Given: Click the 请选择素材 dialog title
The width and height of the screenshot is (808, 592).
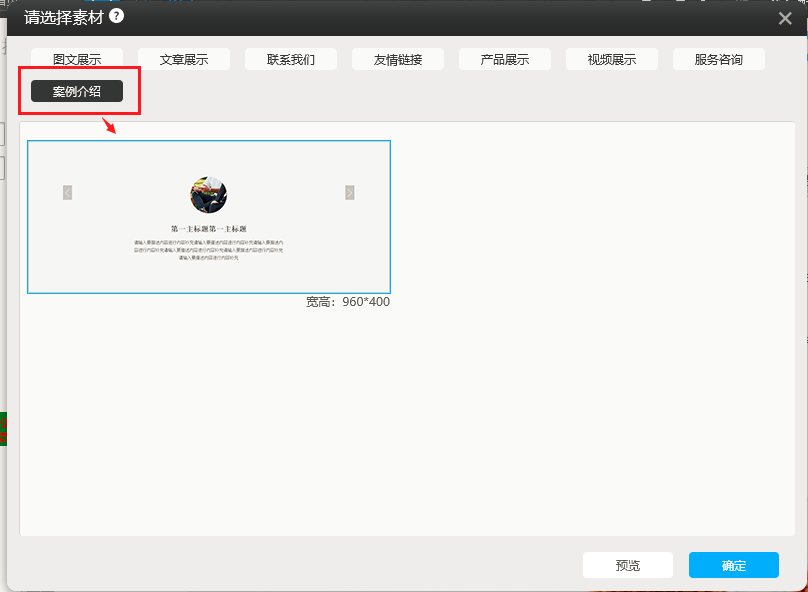Looking at the screenshot, I should 64,17.
